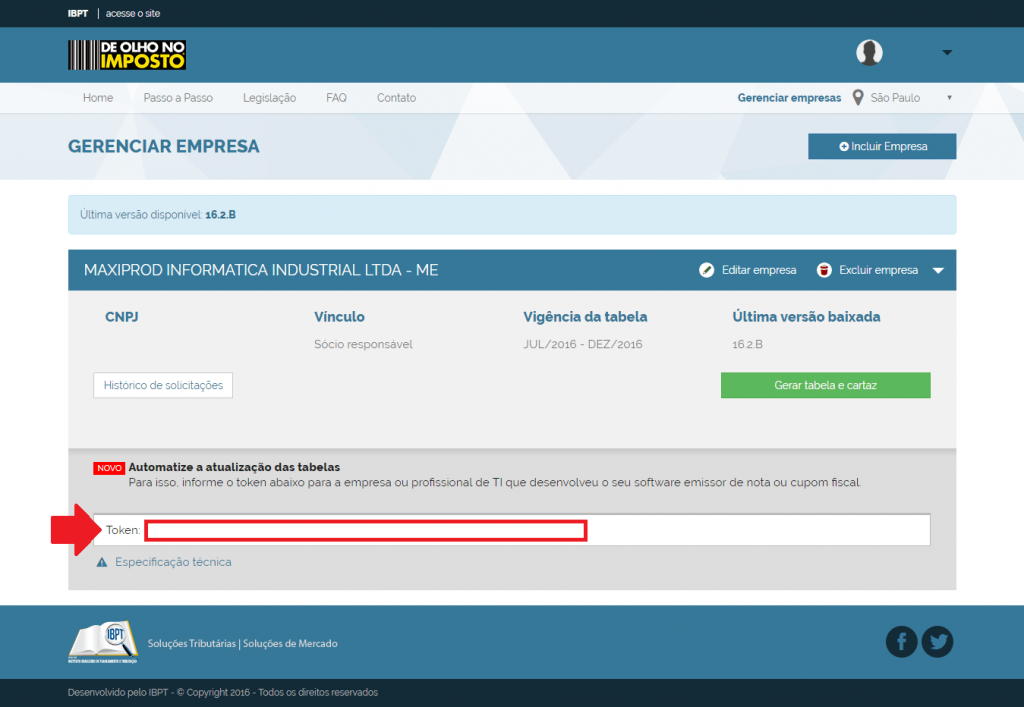This screenshot has width=1024, height=707.
Task: Click the De Olho no Imposto logo
Action: (127, 55)
